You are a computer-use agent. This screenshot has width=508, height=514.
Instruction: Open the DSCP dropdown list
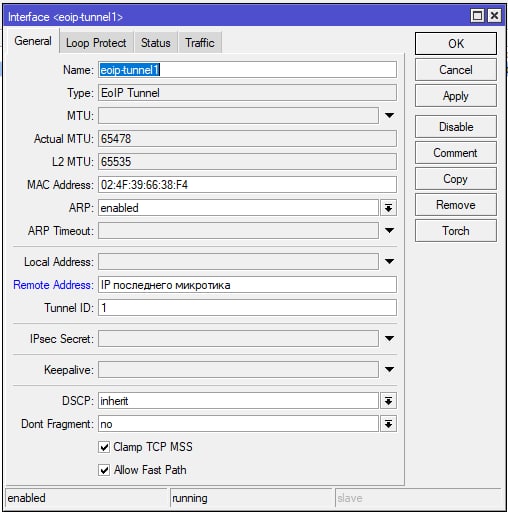388,401
